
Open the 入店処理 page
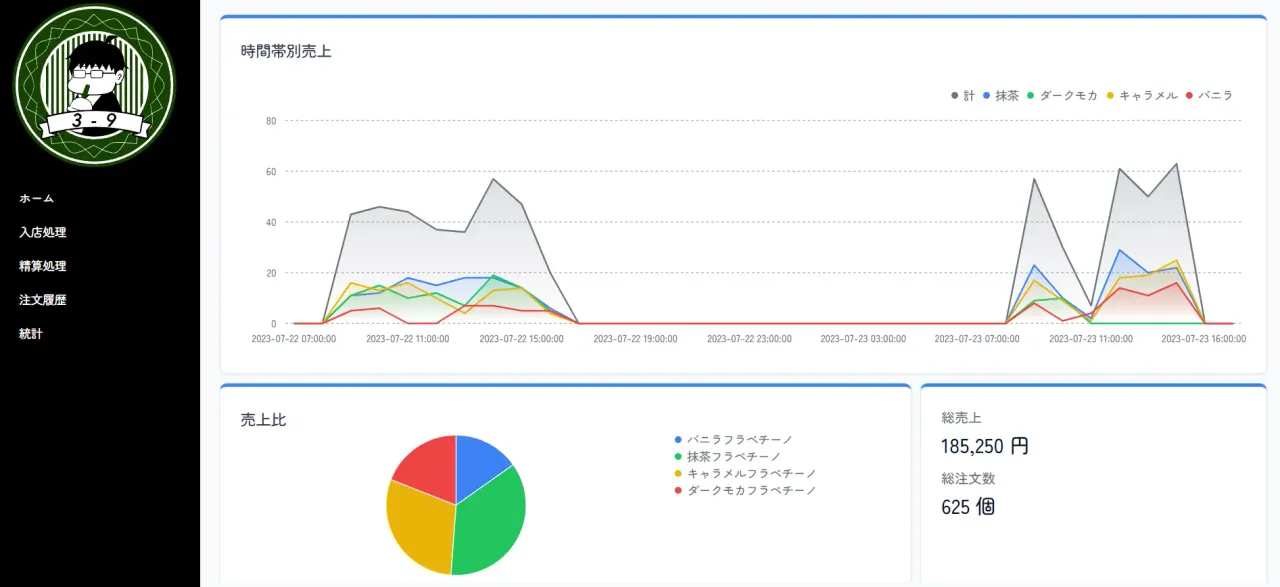coord(41,232)
